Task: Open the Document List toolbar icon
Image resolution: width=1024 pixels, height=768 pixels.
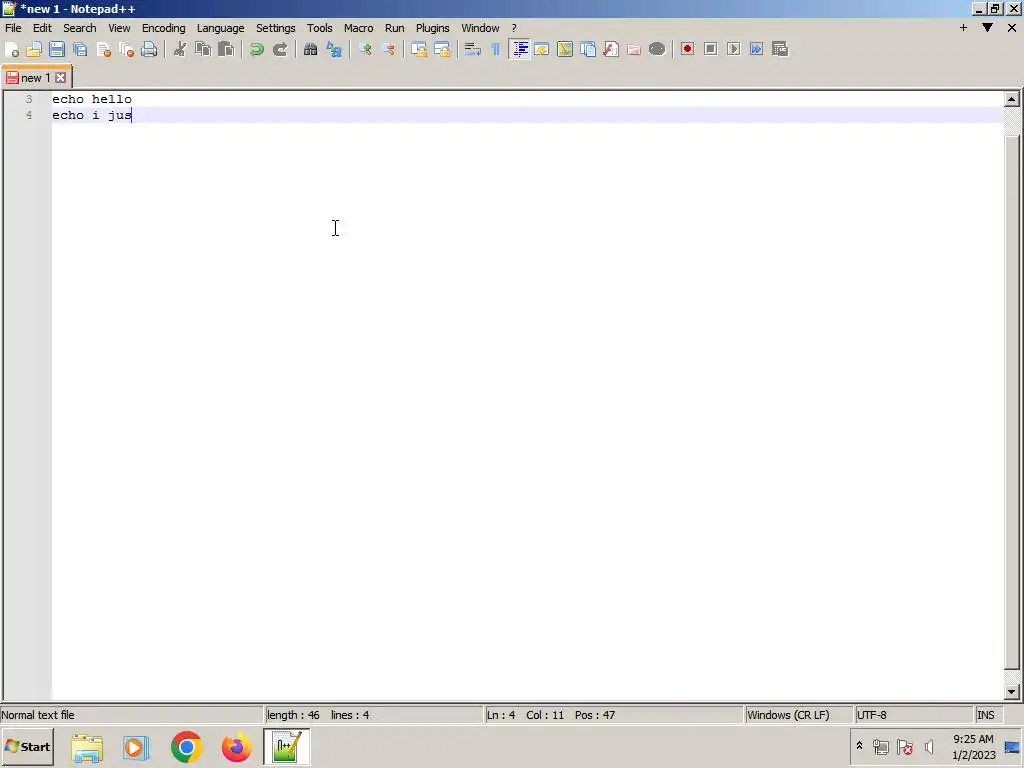Action: point(588,50)
